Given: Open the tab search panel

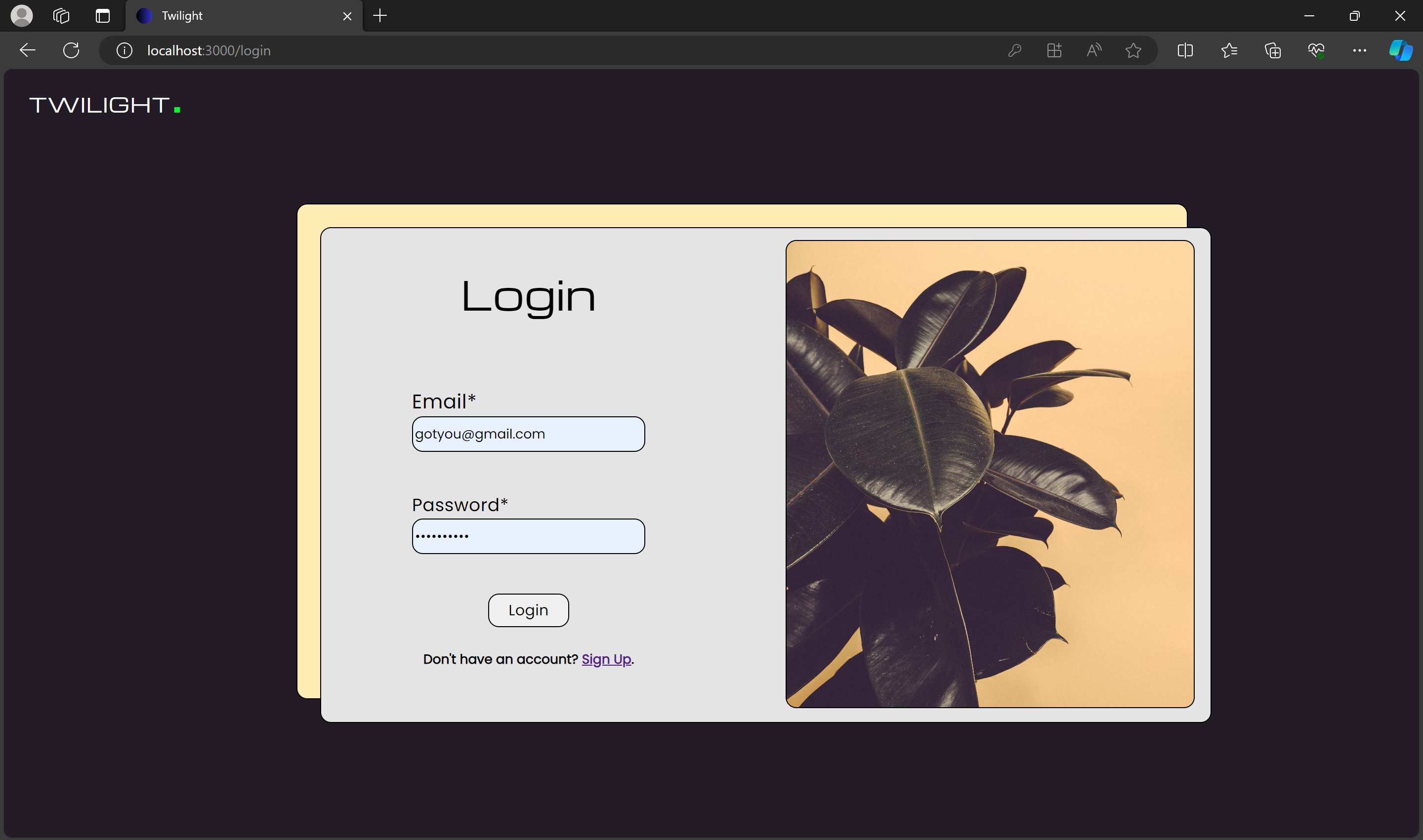Looking at the screenshot, I should click(x=61, y=15).
